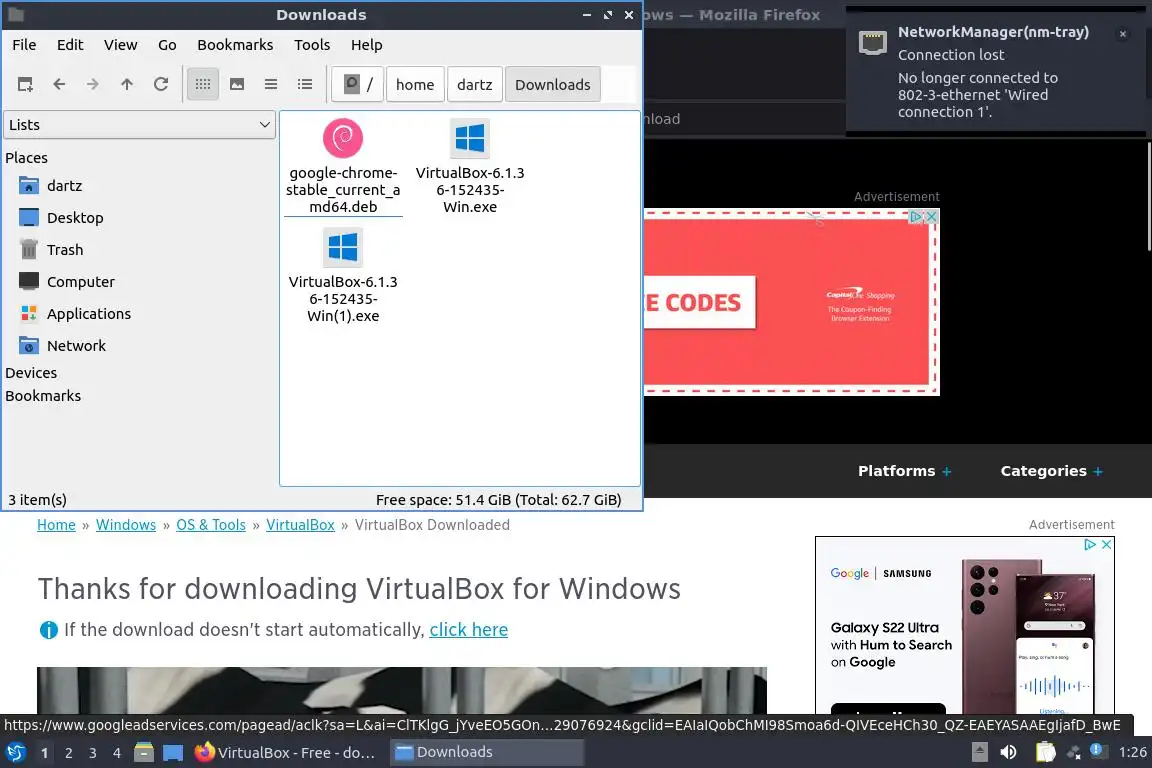Open the Lubuntu start menu icon

click(15, 753)
